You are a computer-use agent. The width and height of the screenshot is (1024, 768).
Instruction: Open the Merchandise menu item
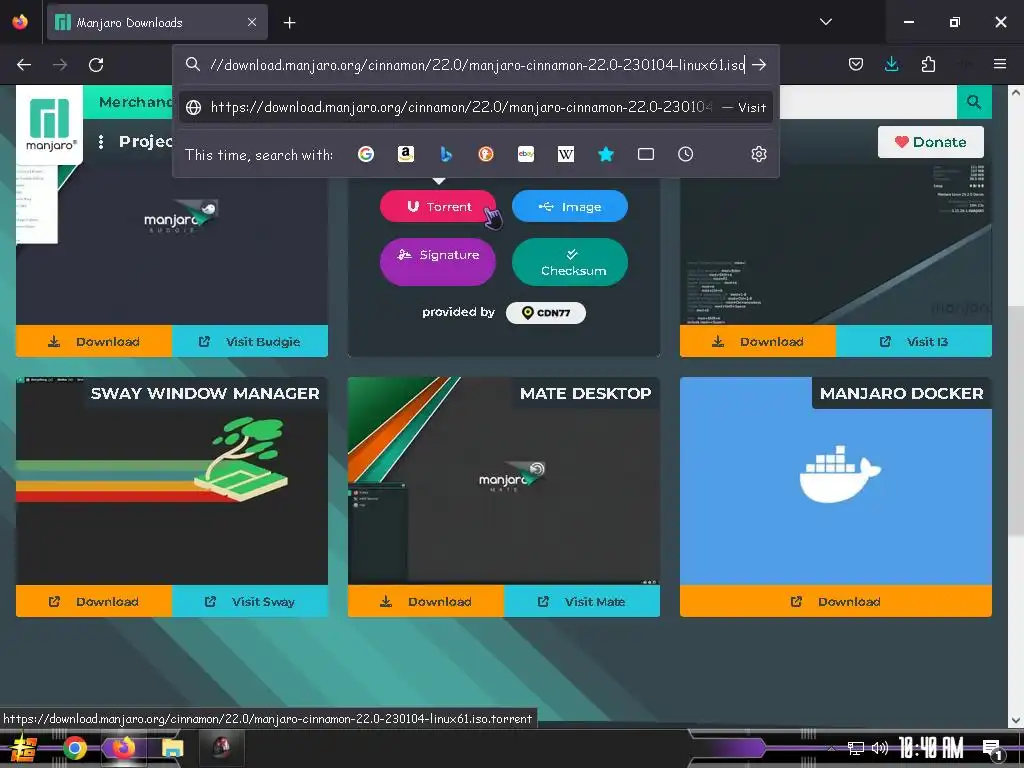(x=136, y=102)
